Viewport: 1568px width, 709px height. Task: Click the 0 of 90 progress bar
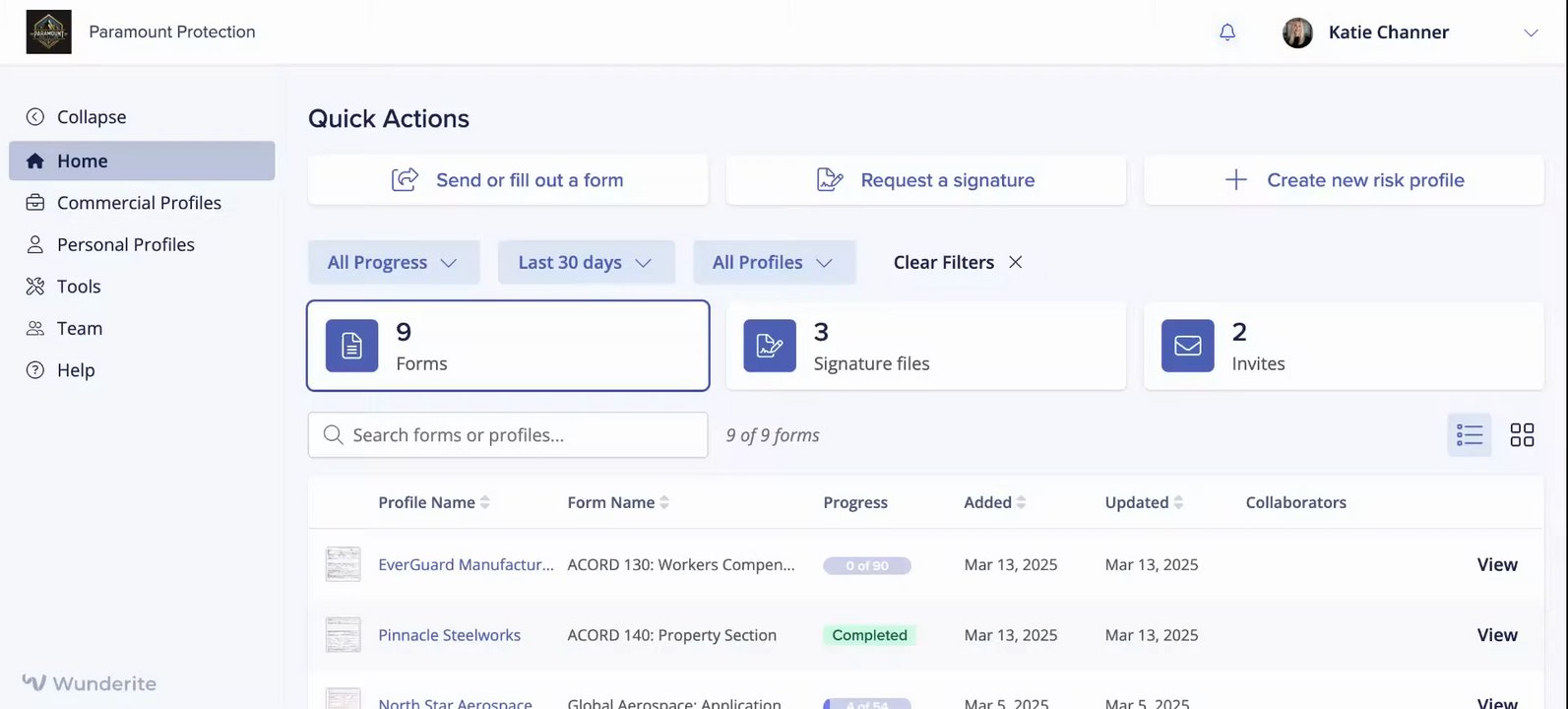pos(866,566)
